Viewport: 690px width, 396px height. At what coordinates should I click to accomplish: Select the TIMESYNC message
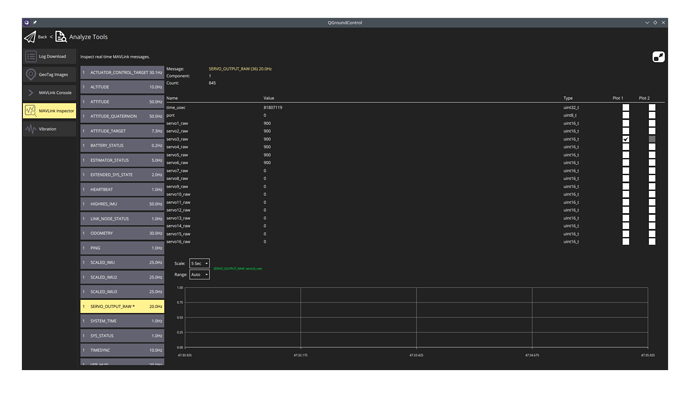coord(122,350)
